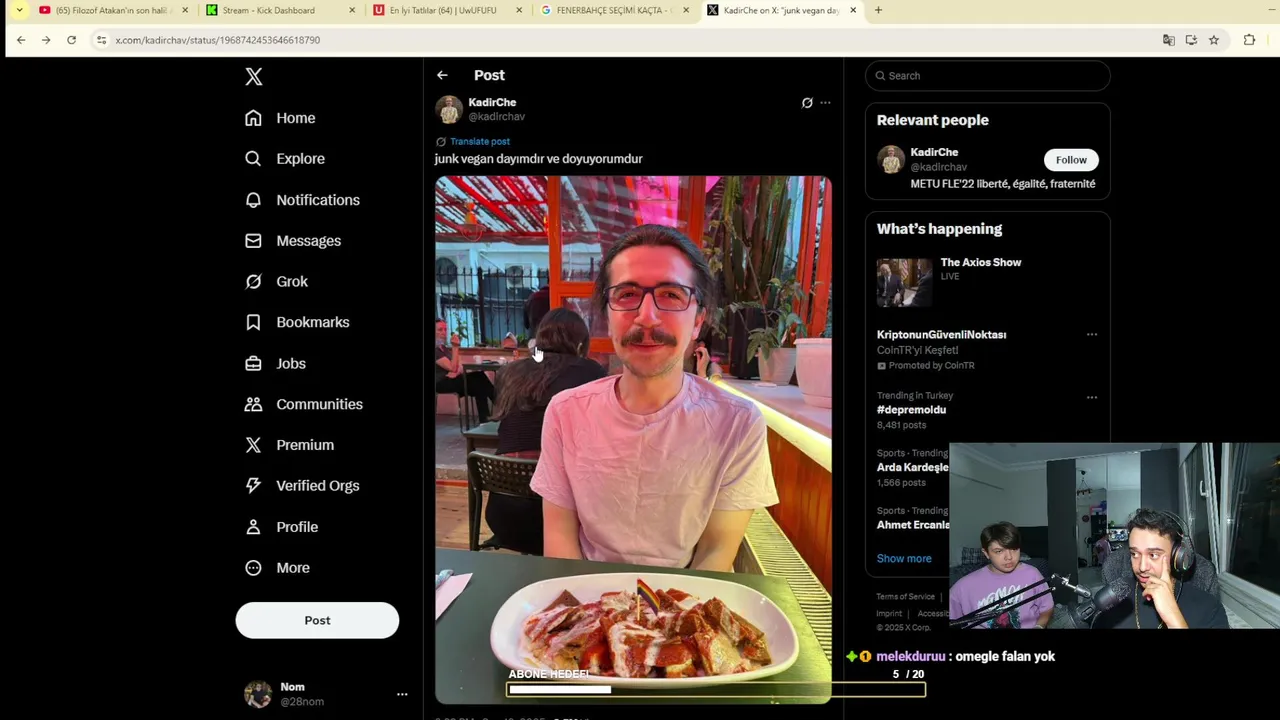Close the Kick Dashboard tab
The height and width of the screenshot is (720, 1280).
tap(352, 10)
